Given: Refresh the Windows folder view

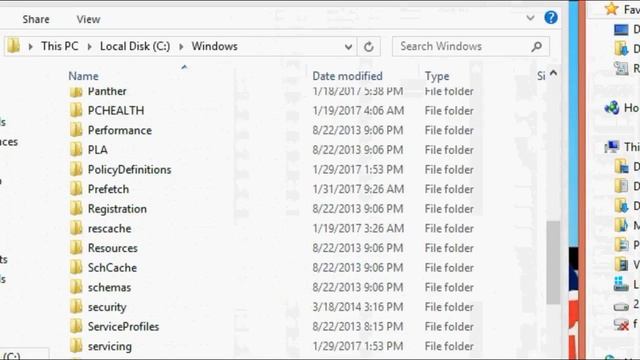Looking at the screenshot, I should tap(369, 47).
